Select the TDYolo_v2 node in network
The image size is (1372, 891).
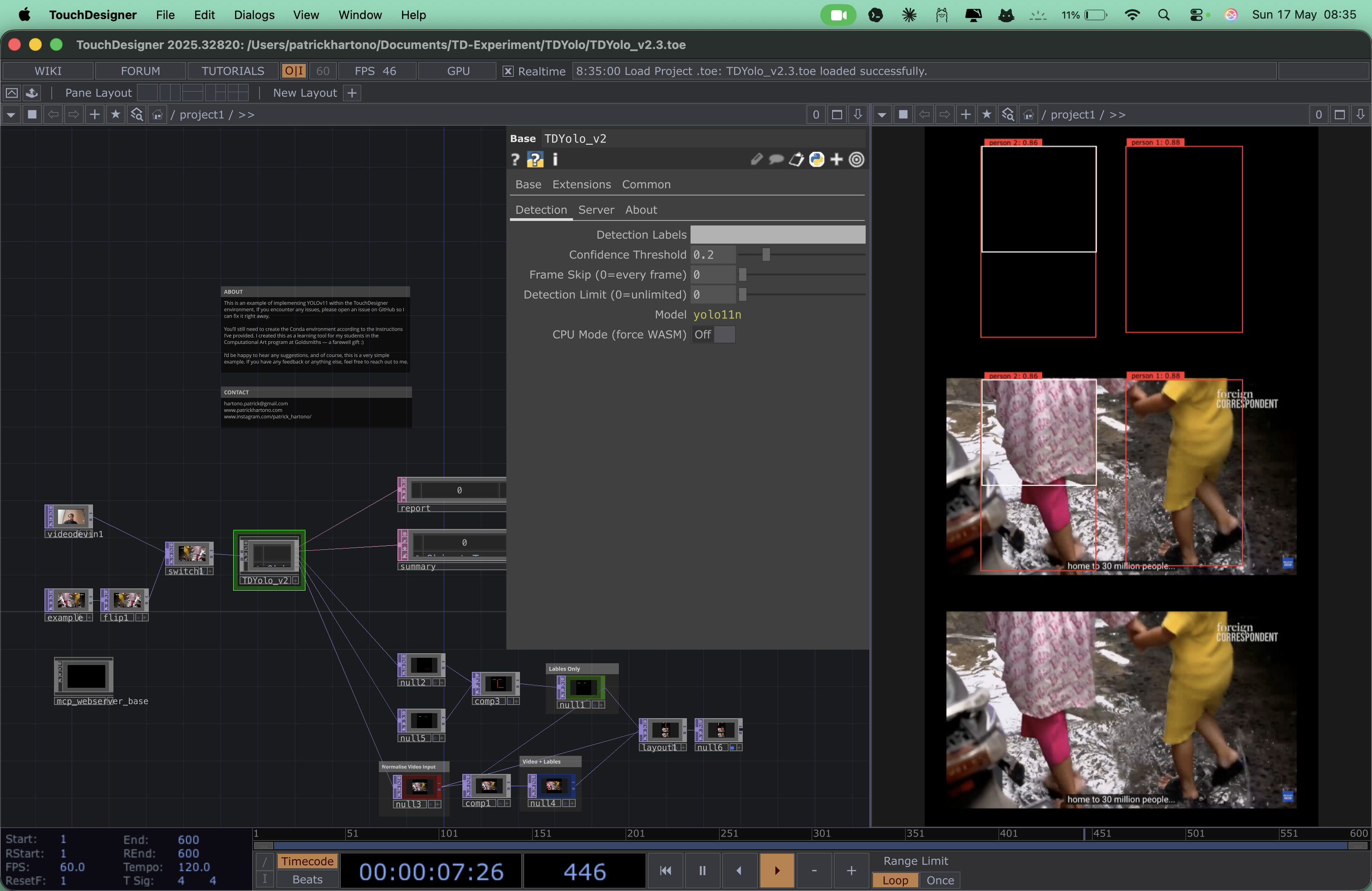(269, 560)
